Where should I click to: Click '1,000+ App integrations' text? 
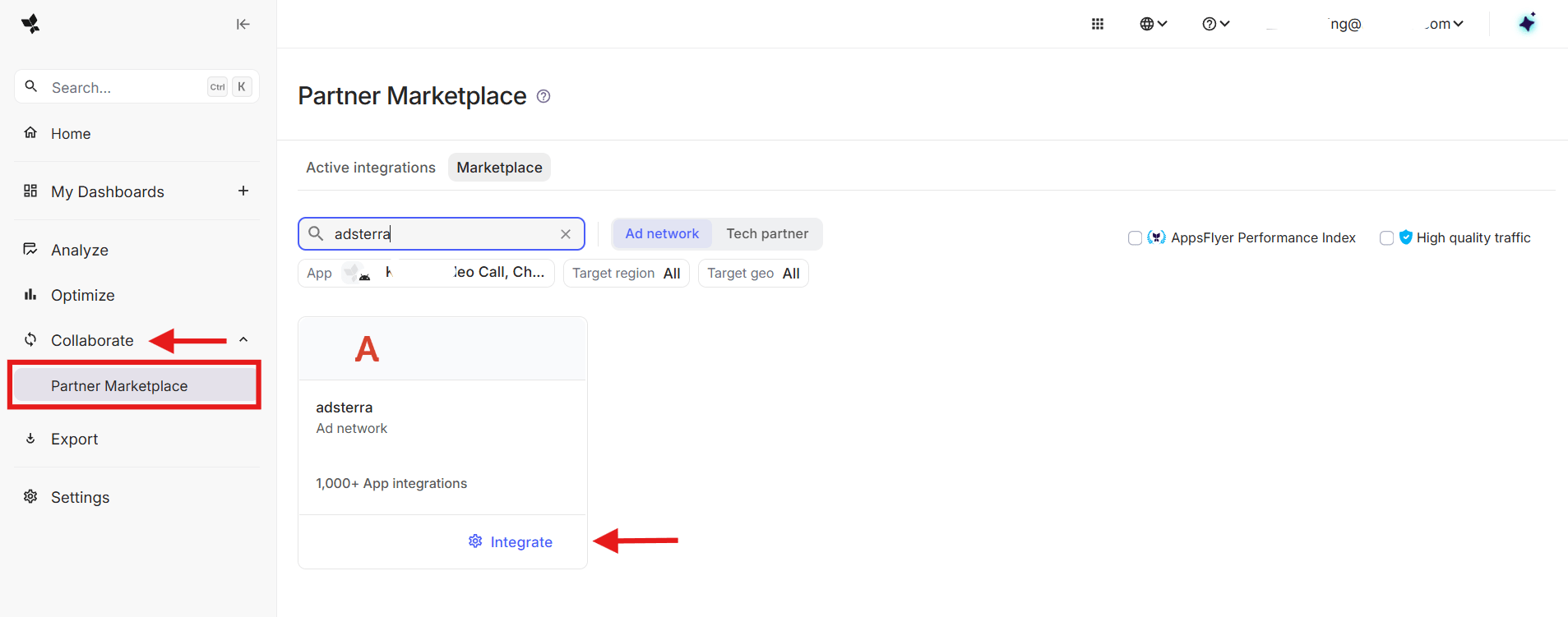(x=391, y=483)
